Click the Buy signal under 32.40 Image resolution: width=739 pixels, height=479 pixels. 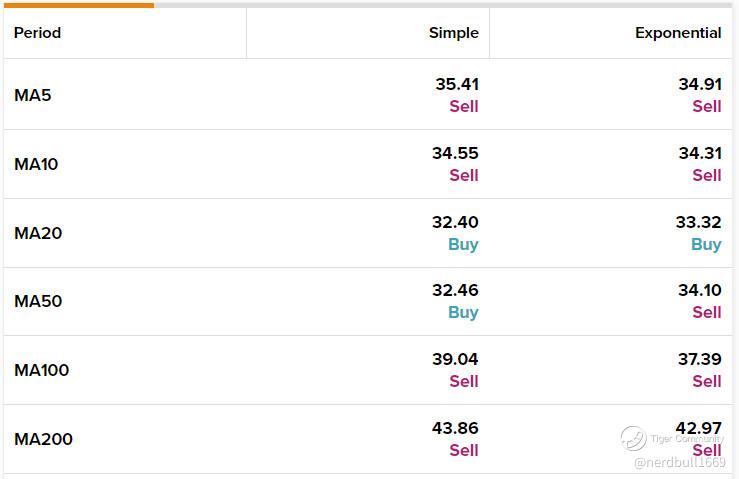click(463, 244)
